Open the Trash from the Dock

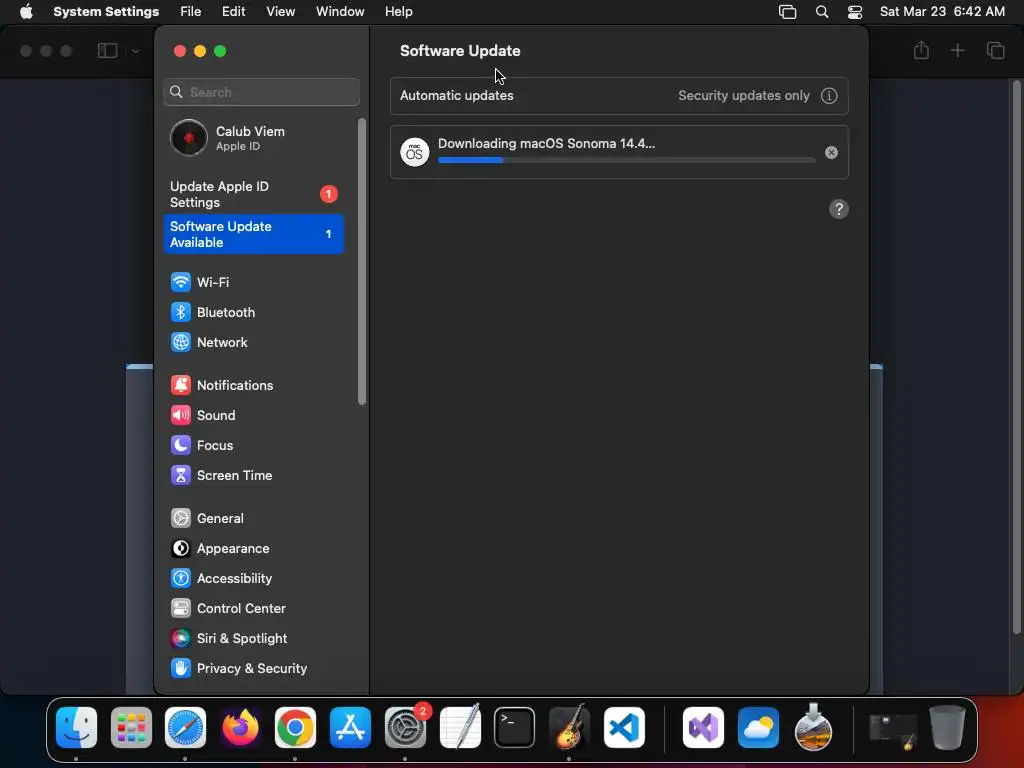coord(948,728)
